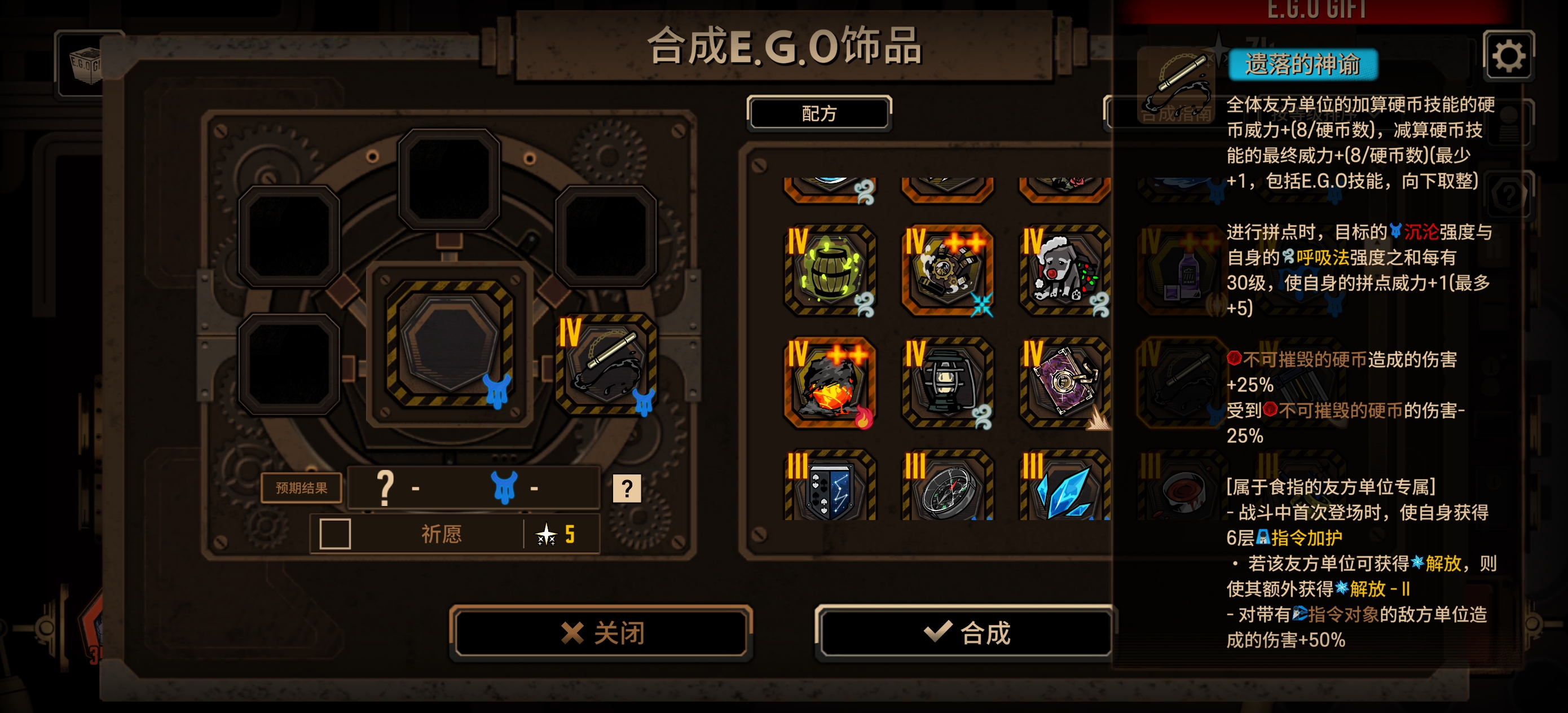1568x713 pixels.
Task: Open the question mark help beside expected result
Action: click(627, 488)
